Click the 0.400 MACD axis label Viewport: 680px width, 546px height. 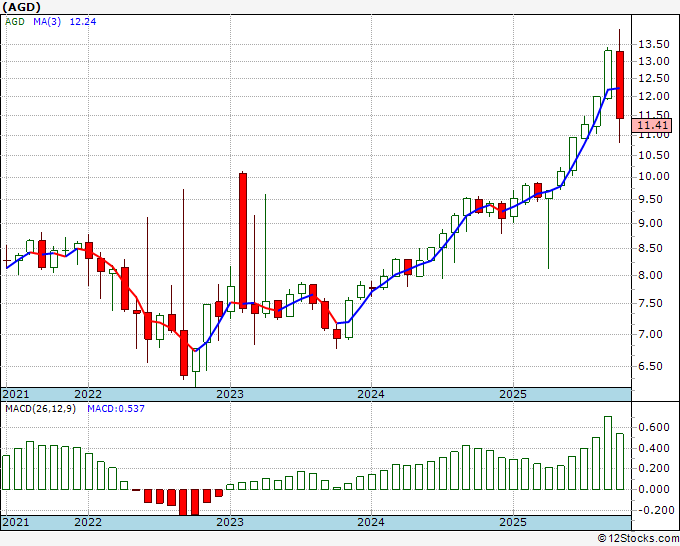click(654, 448)
